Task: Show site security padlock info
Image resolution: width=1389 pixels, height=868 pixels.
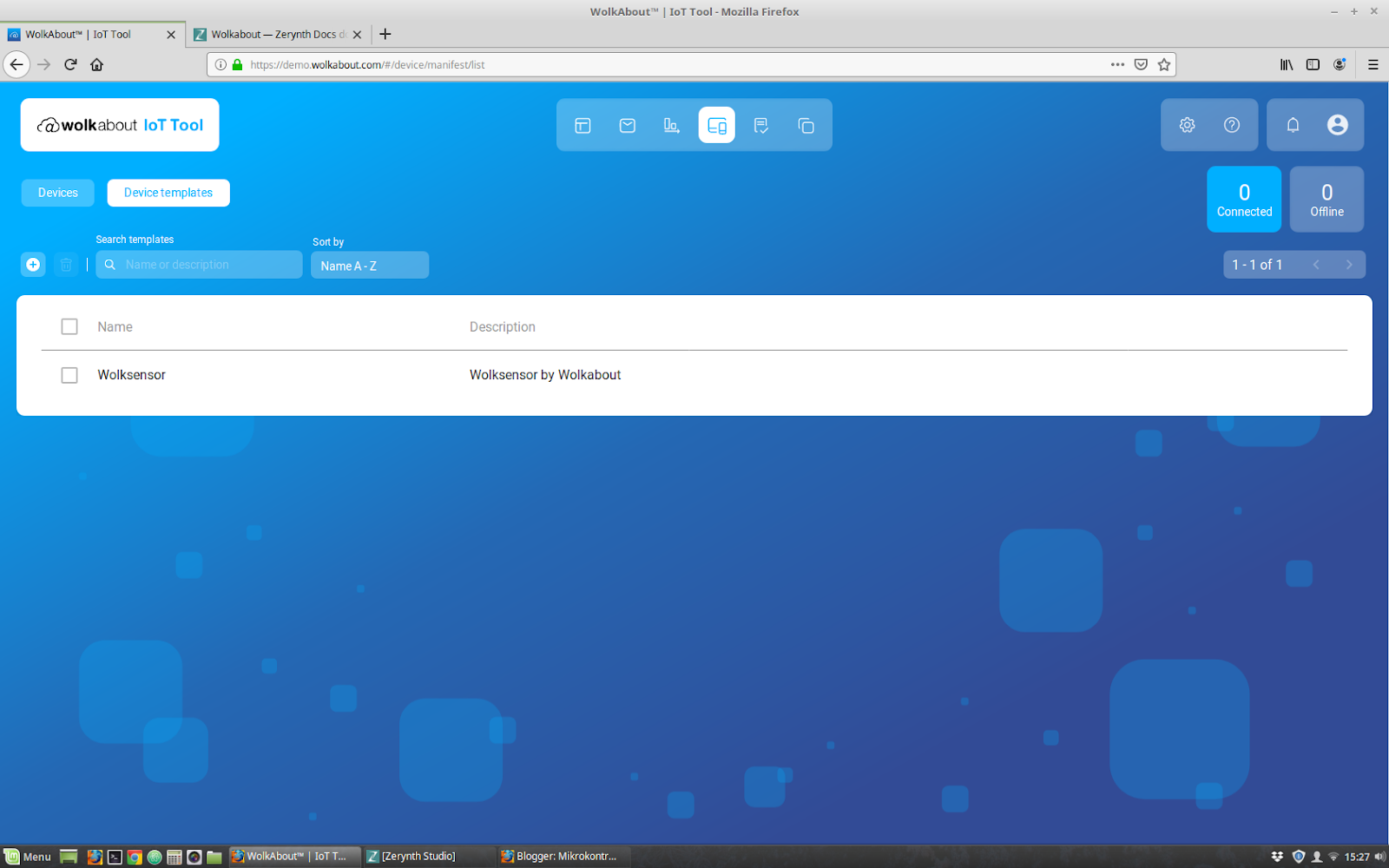Action: [x=237, y=64]
